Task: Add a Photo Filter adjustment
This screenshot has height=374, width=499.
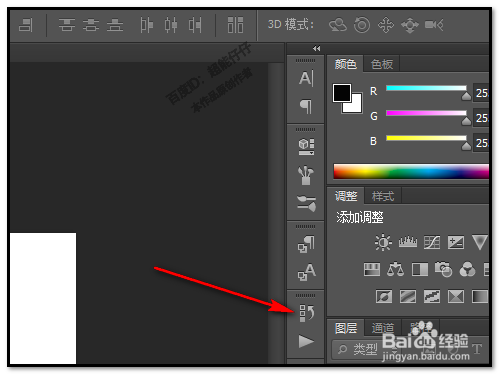Action: tap(443, 269)
